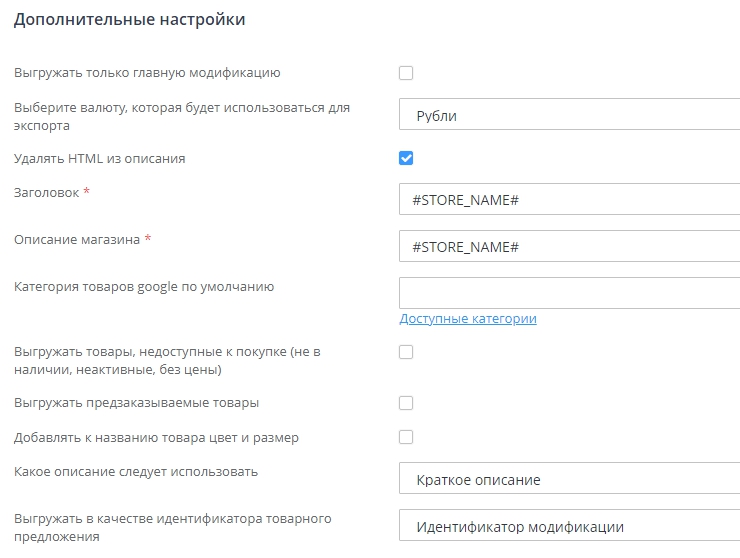
Task: Click the currency selection label text
Action: tap(182, 116)
